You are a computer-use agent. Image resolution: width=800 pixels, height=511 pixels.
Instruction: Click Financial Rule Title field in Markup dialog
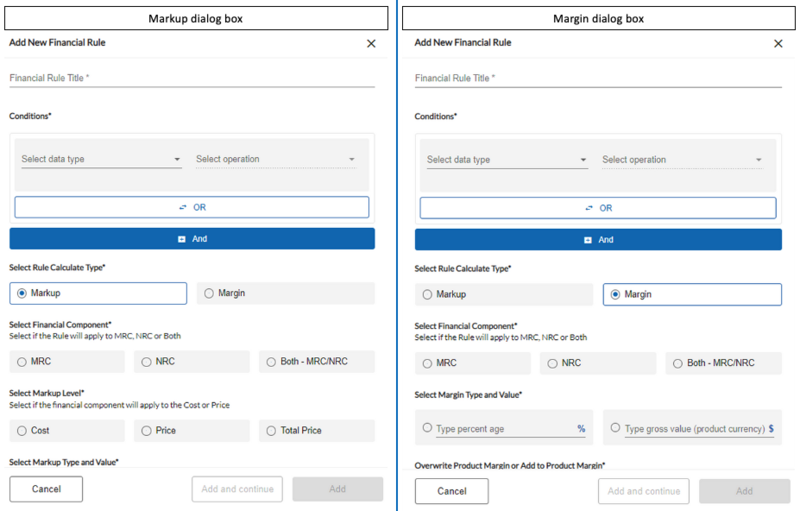point(191,78)
